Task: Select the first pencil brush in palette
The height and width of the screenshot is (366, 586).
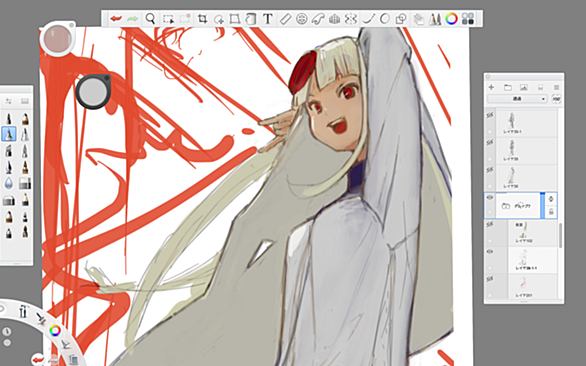Action: click(9, 119)
